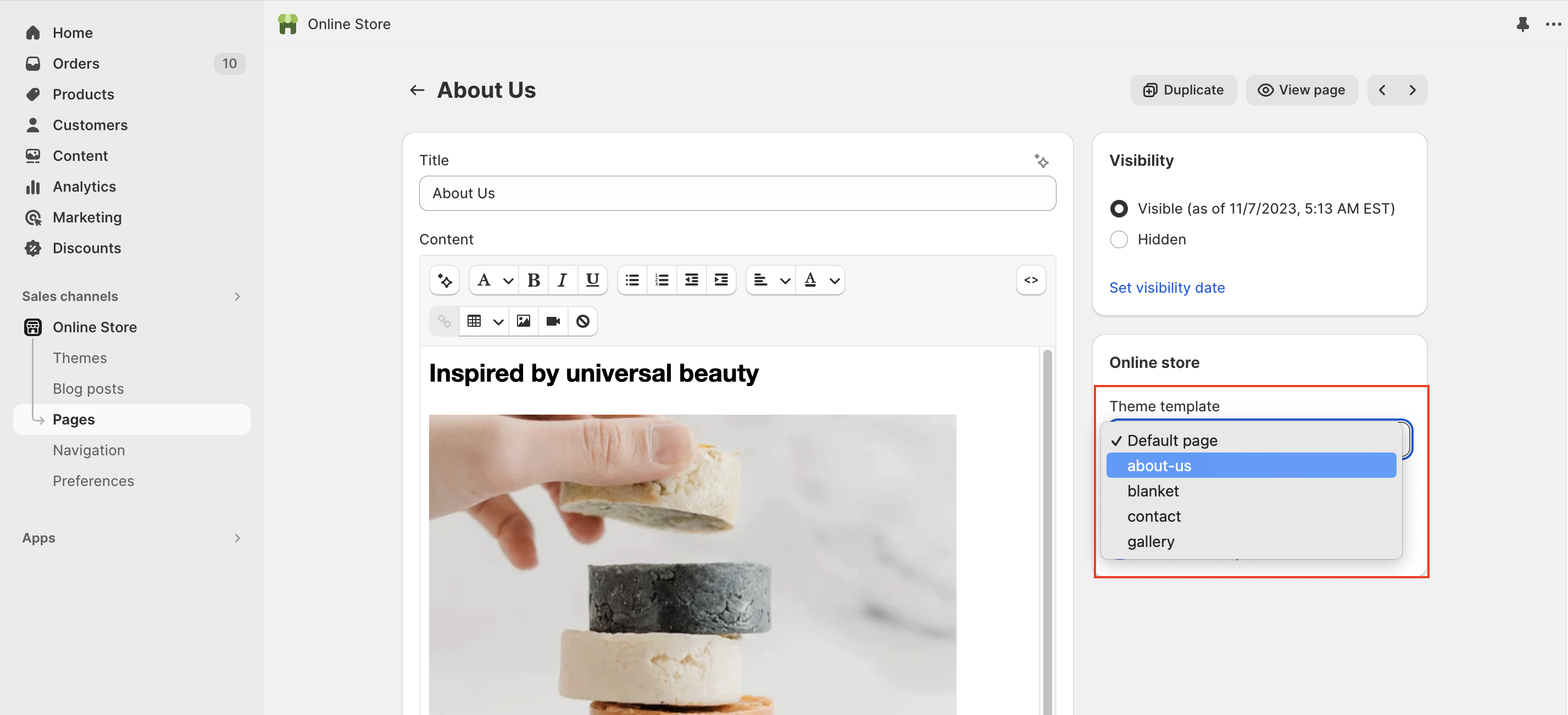The height and width of the screenshot is (715, 1568).
Task: Expand the Apps section
Action: click(237, 538)
